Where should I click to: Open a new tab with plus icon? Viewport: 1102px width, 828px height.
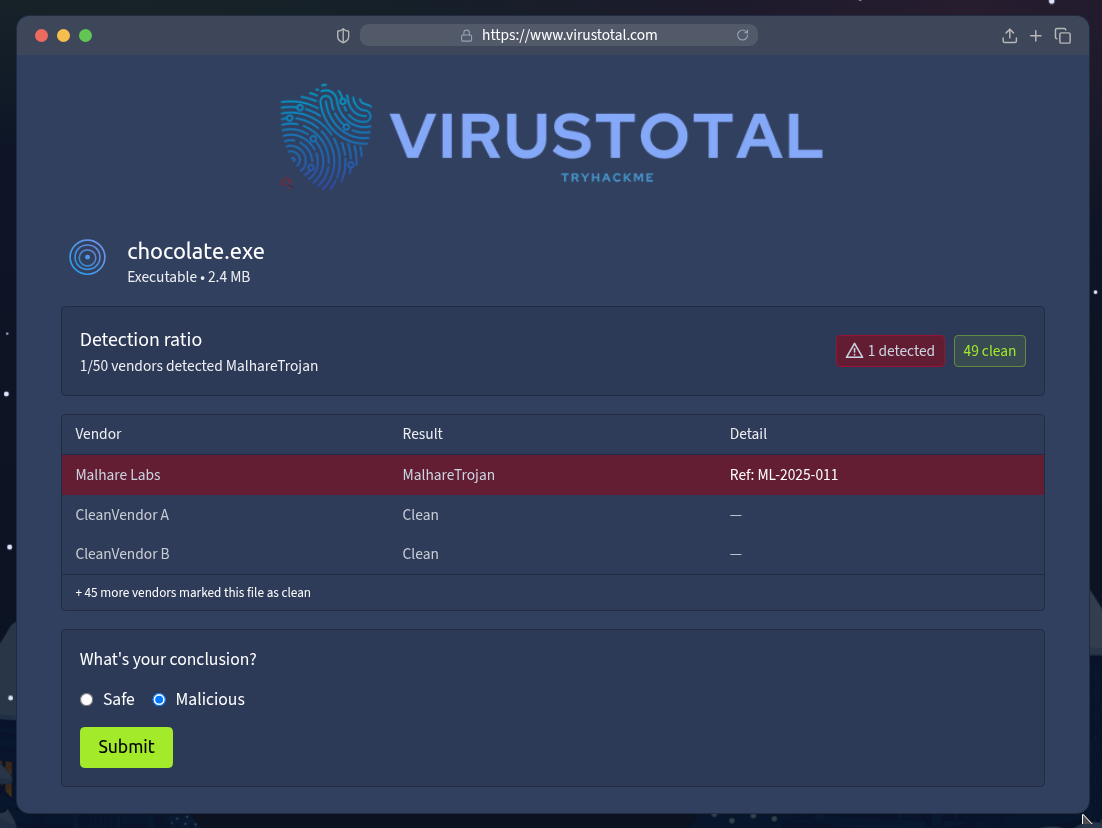click(x=1036, y=36)
